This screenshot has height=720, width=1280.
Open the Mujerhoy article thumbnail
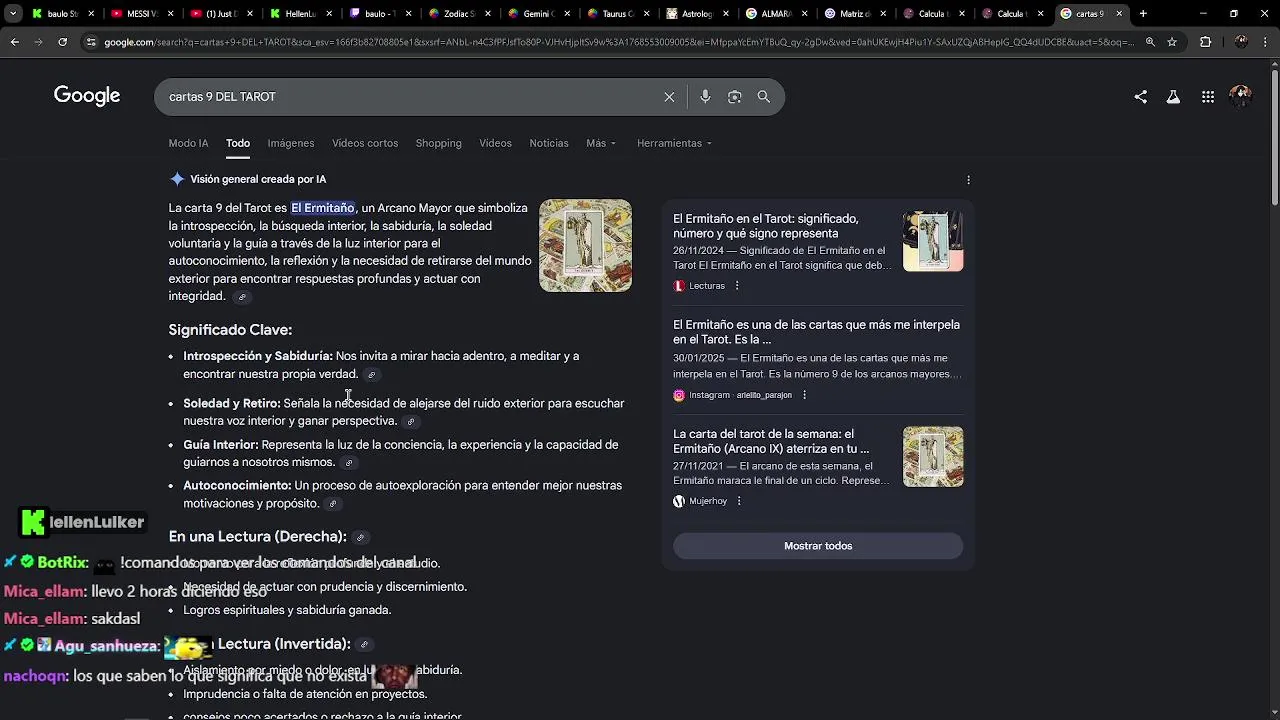coord(933,457)
